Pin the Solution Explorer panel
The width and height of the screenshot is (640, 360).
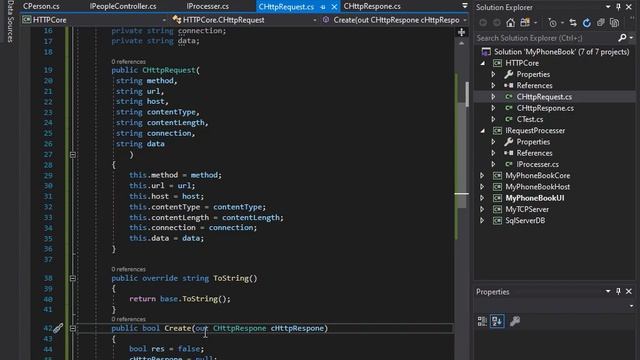tap(618, 7)
